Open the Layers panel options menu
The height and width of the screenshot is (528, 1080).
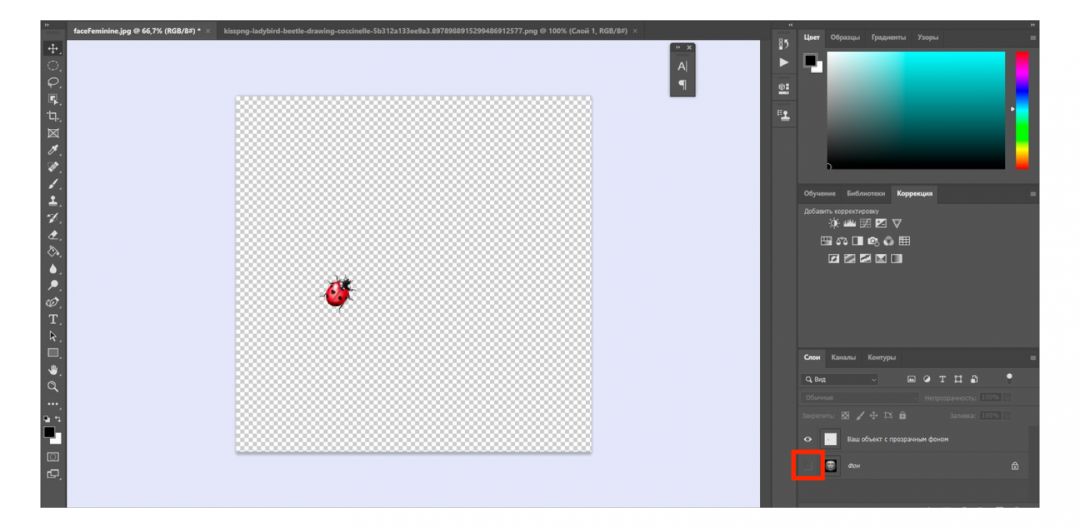[1032, 358]
